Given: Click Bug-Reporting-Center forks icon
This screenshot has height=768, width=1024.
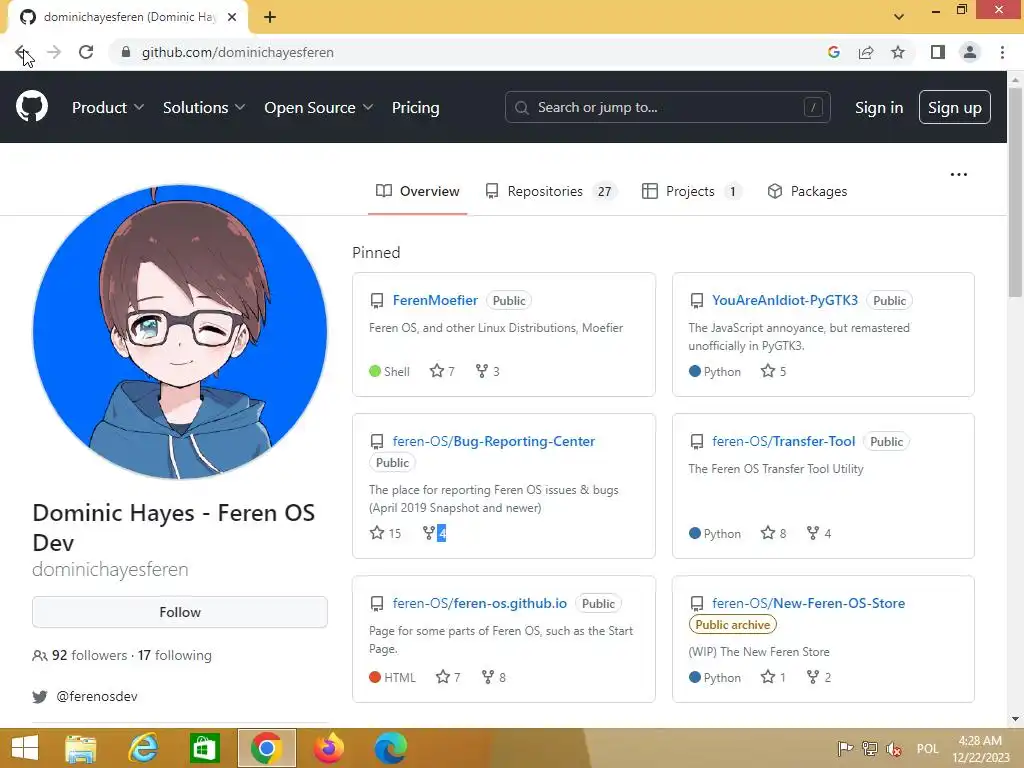Looking at the screenshot, I should pos(428,533).
